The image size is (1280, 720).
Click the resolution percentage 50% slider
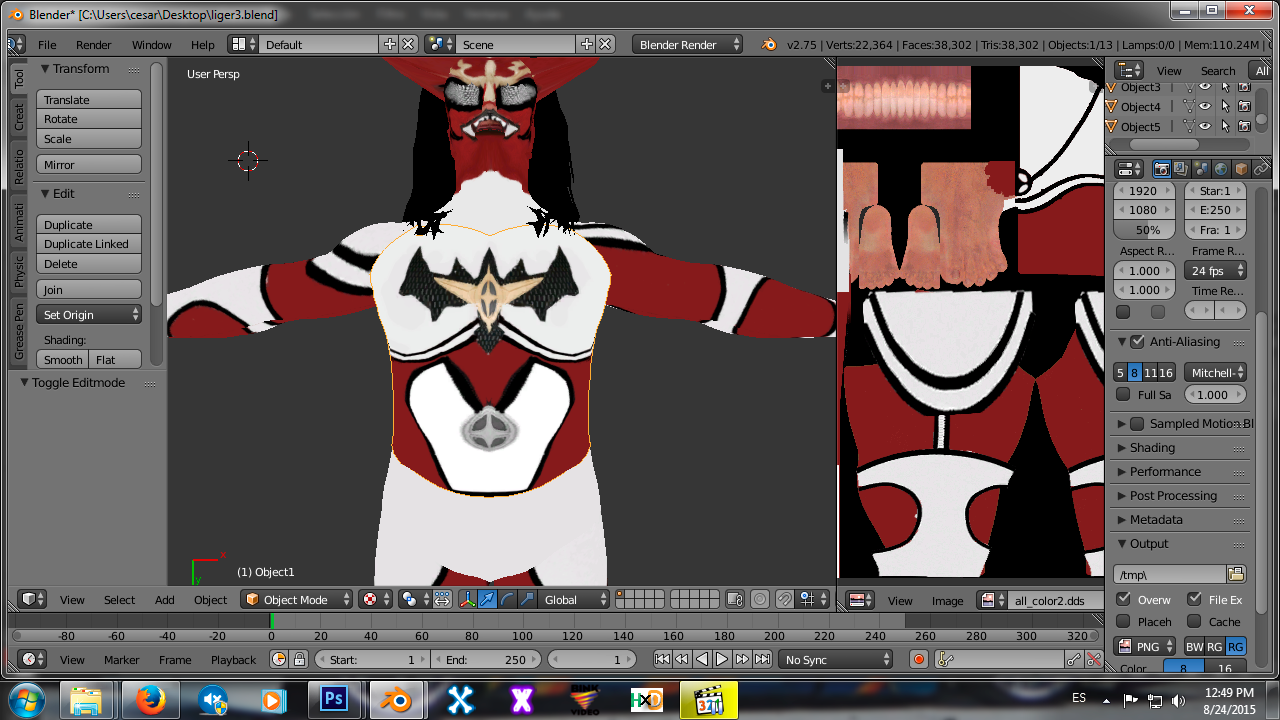[1145, 229]
